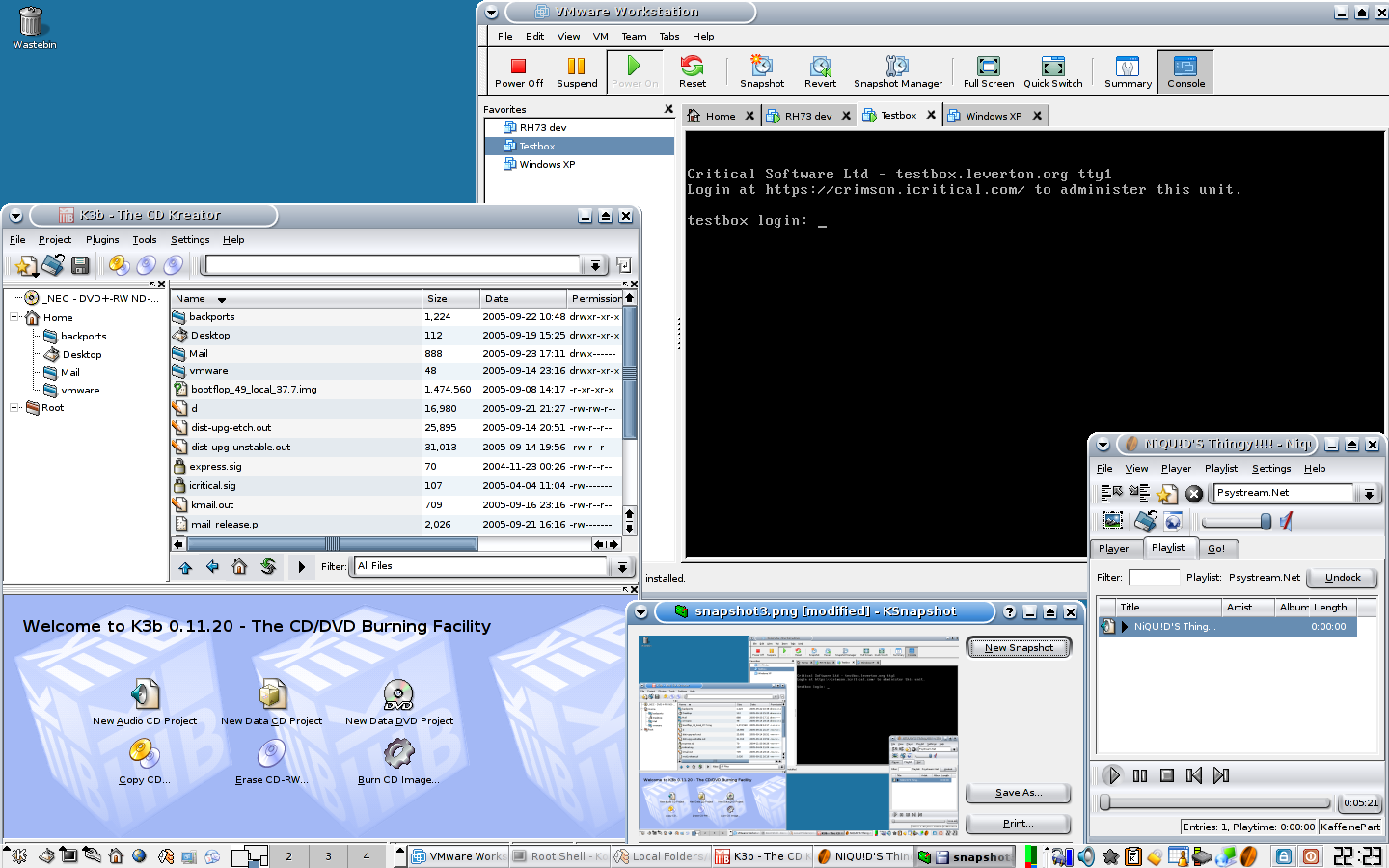Click the New Snapshot button in KSnapshot
The height and width of the screenshot is (868, 1389).
(1019, 648)
